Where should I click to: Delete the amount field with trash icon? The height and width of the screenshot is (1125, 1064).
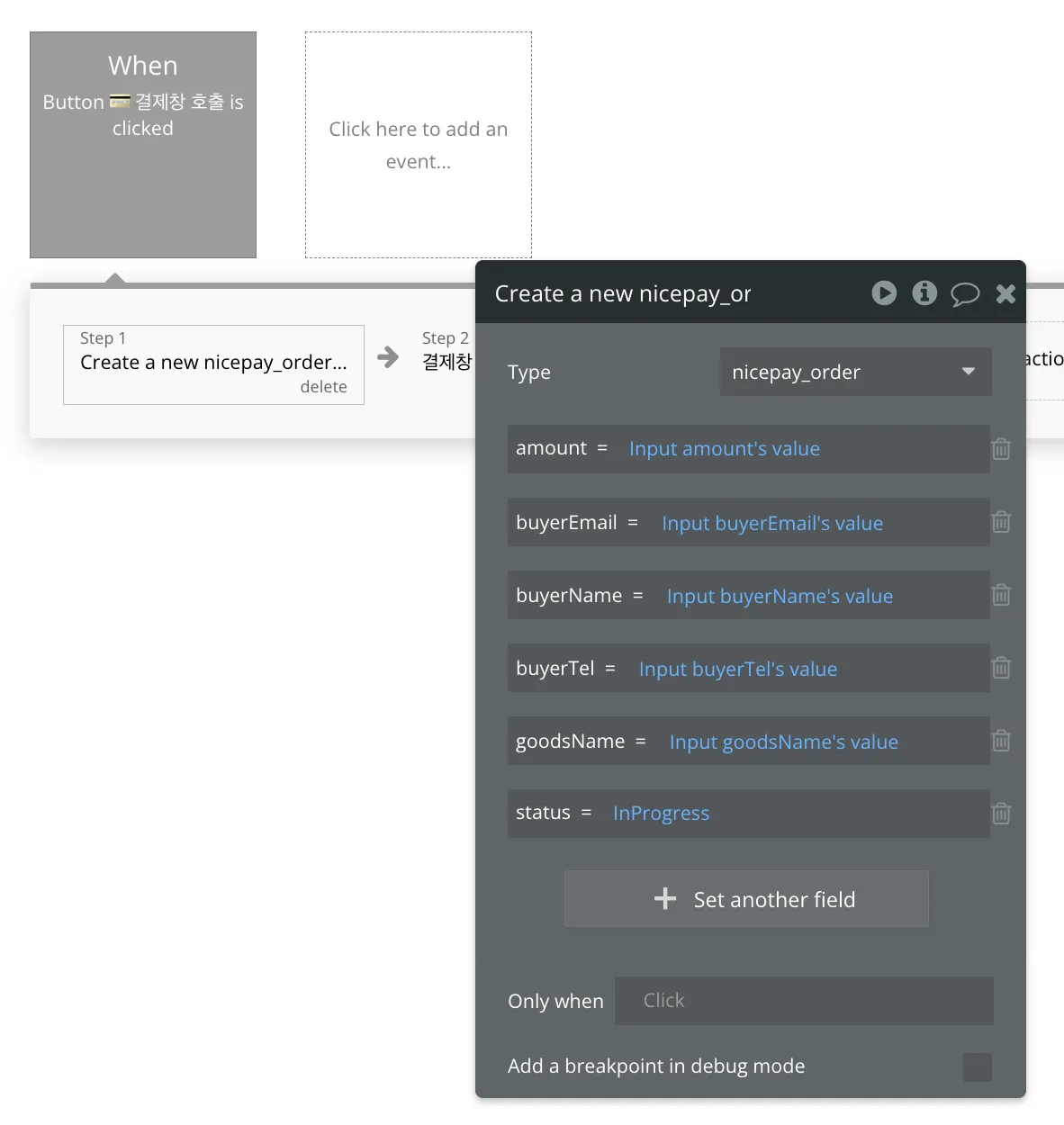pyautogui.click(x=1001, y=448)
